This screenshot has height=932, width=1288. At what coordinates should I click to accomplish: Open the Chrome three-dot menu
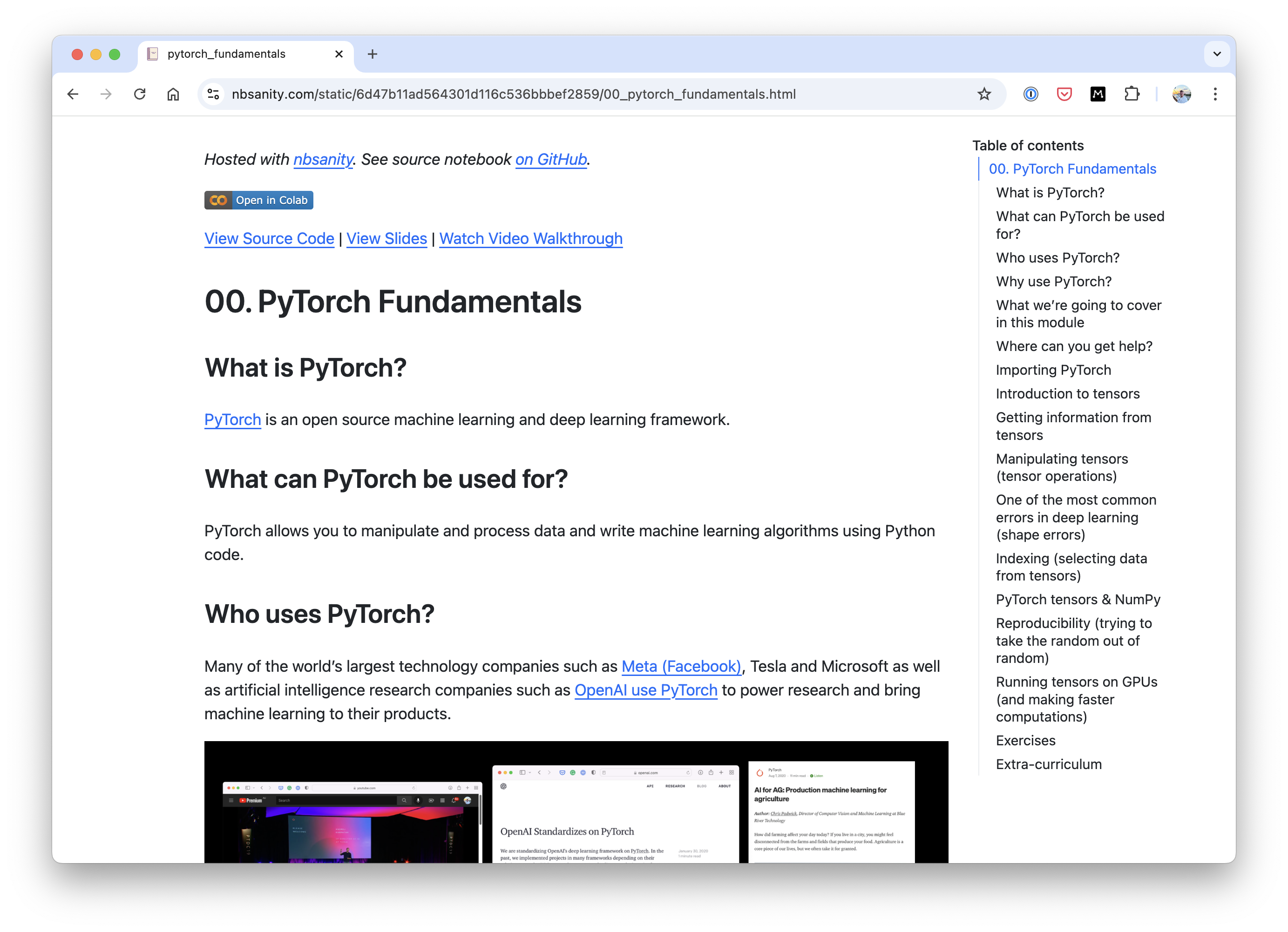1215,94
